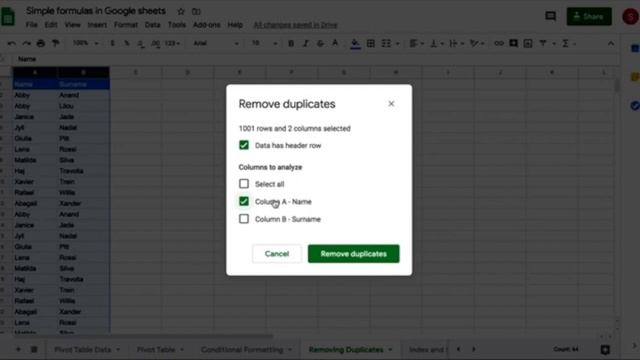Open the vertical align dropdown
640x360 pixels.
coord(437,43)
